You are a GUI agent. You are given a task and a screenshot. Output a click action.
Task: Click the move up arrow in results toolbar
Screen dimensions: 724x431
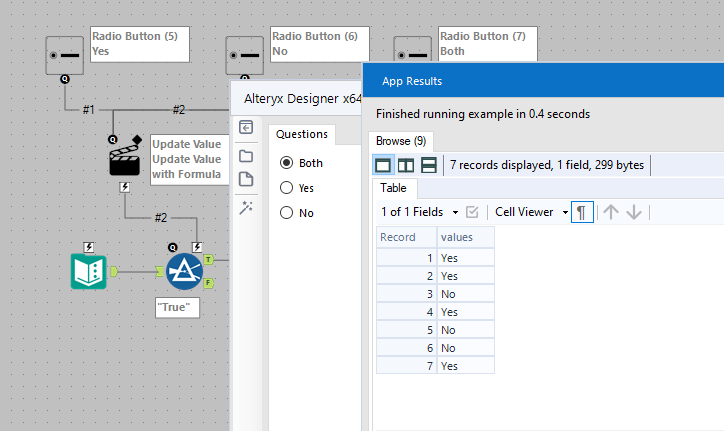(x=611, y=212)
